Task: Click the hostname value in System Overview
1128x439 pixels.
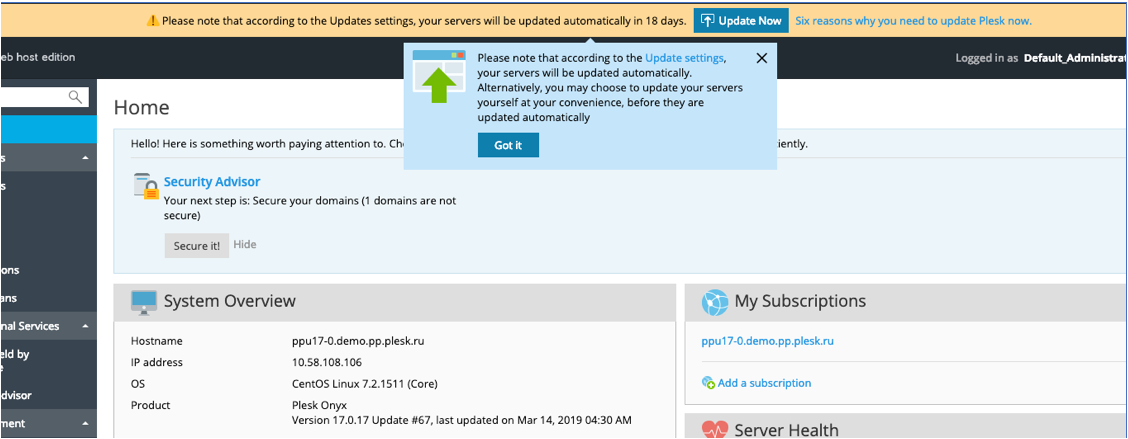Action: [358, 341]
